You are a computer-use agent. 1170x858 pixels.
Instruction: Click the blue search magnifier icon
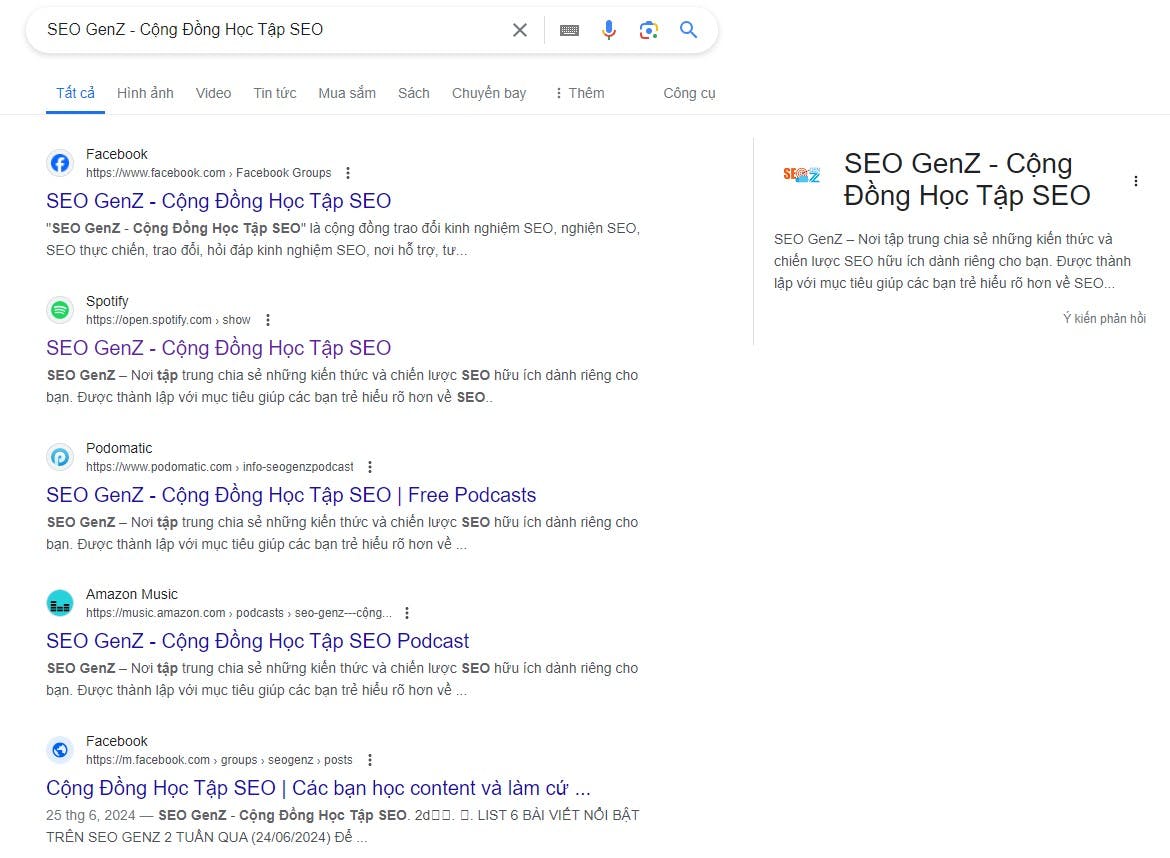688,30
